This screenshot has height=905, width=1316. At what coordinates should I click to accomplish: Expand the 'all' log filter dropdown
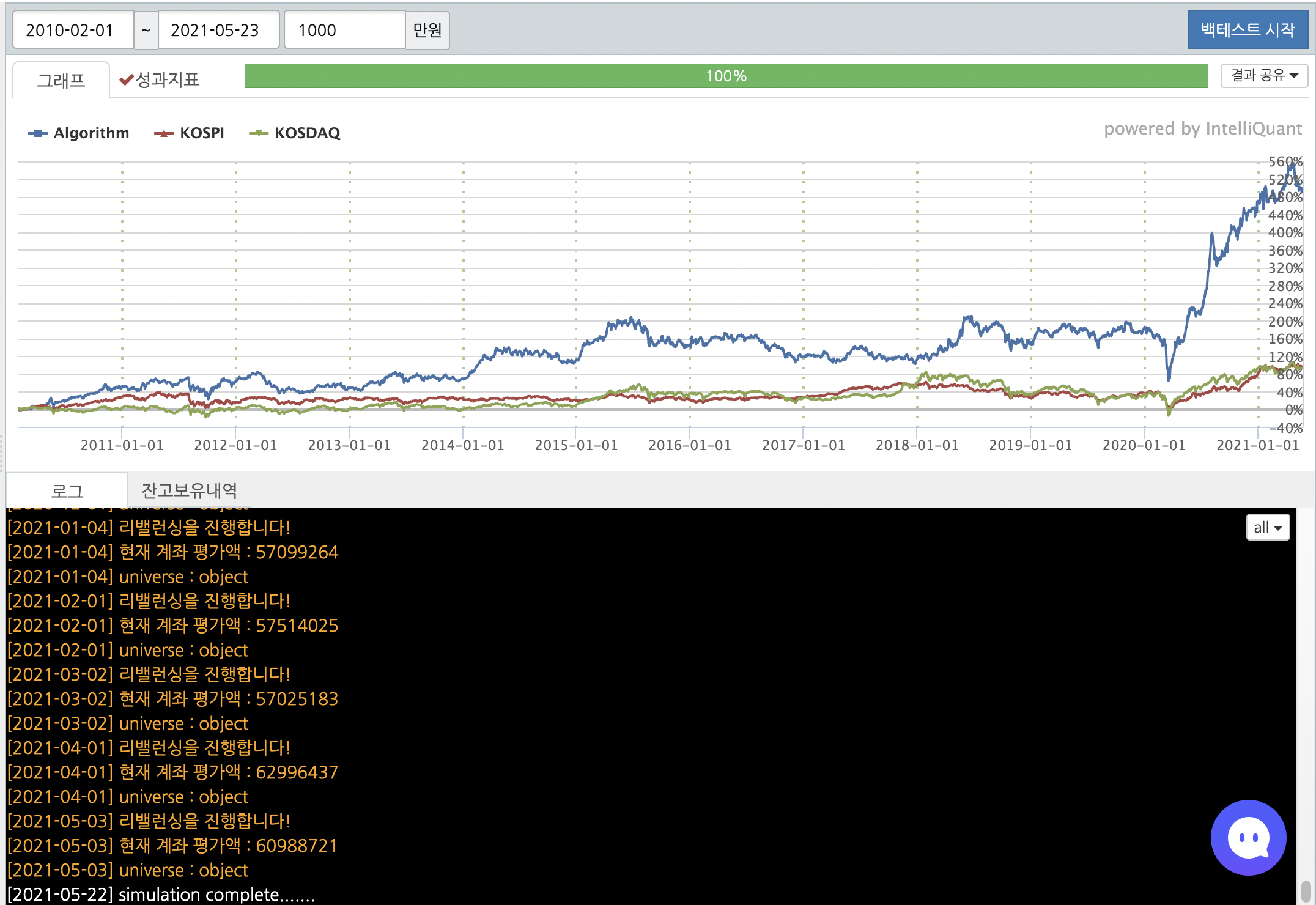pyautogui.click(x=1268, y=527)
